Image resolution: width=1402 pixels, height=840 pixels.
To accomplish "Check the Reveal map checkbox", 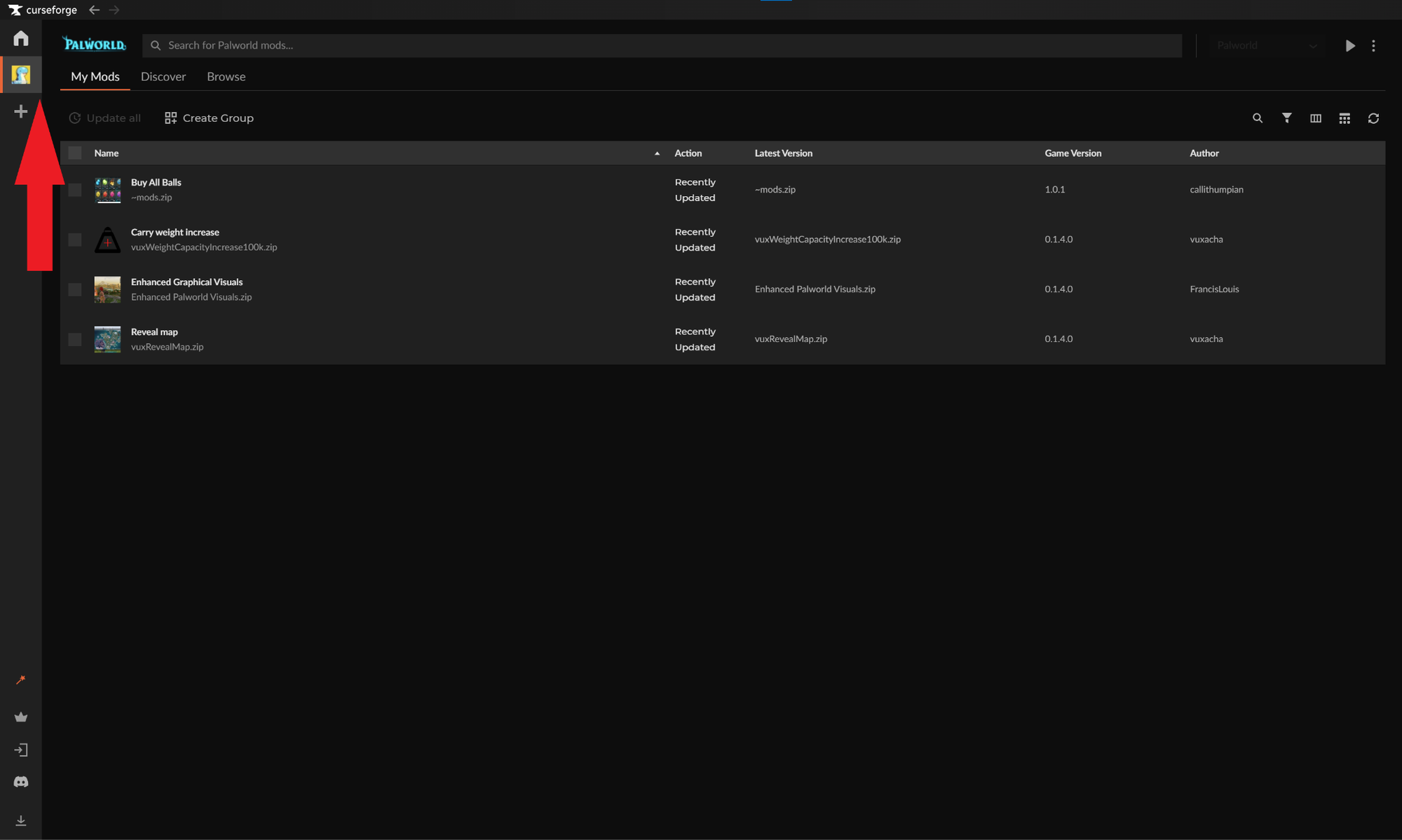I will click(75, 339).
